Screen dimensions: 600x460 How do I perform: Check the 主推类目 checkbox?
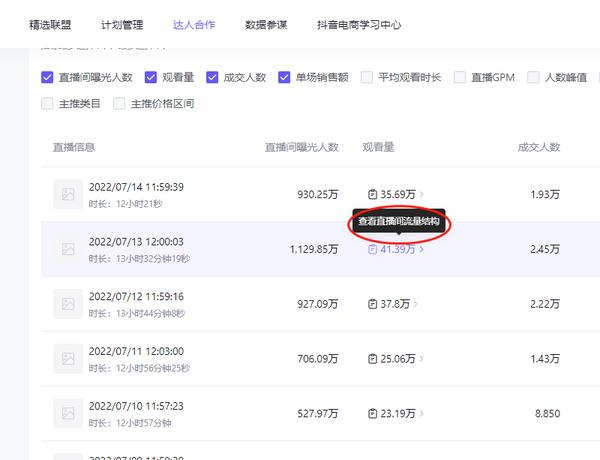(47, 104)
